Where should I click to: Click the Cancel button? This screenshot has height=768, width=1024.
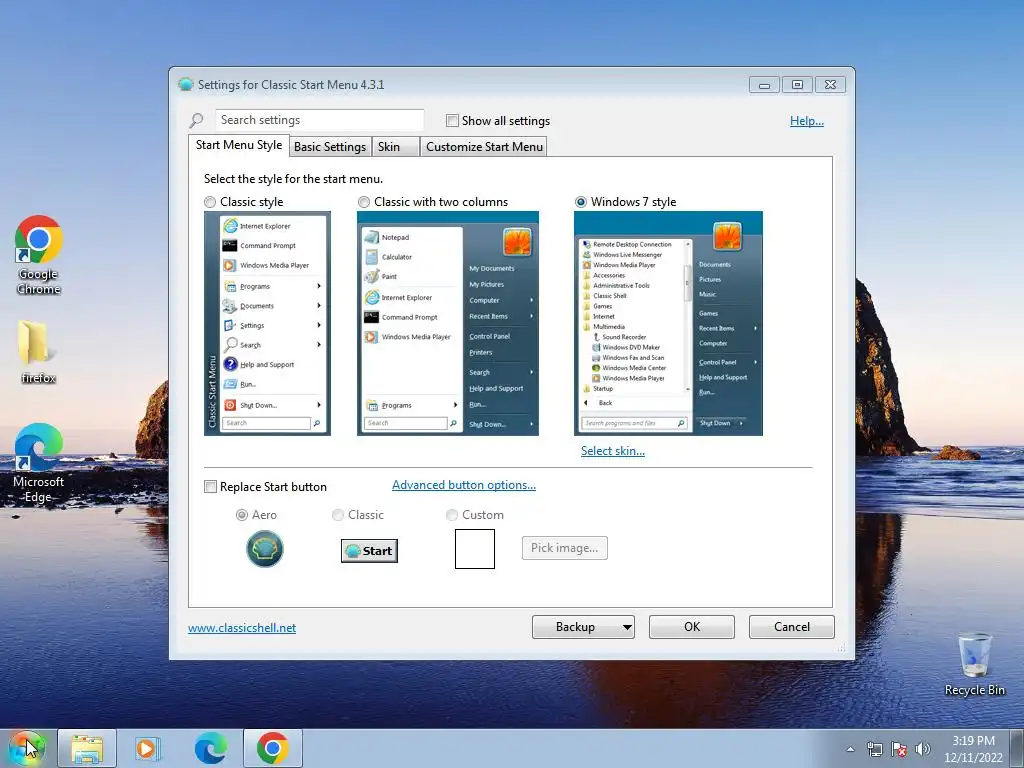(792, 627)
